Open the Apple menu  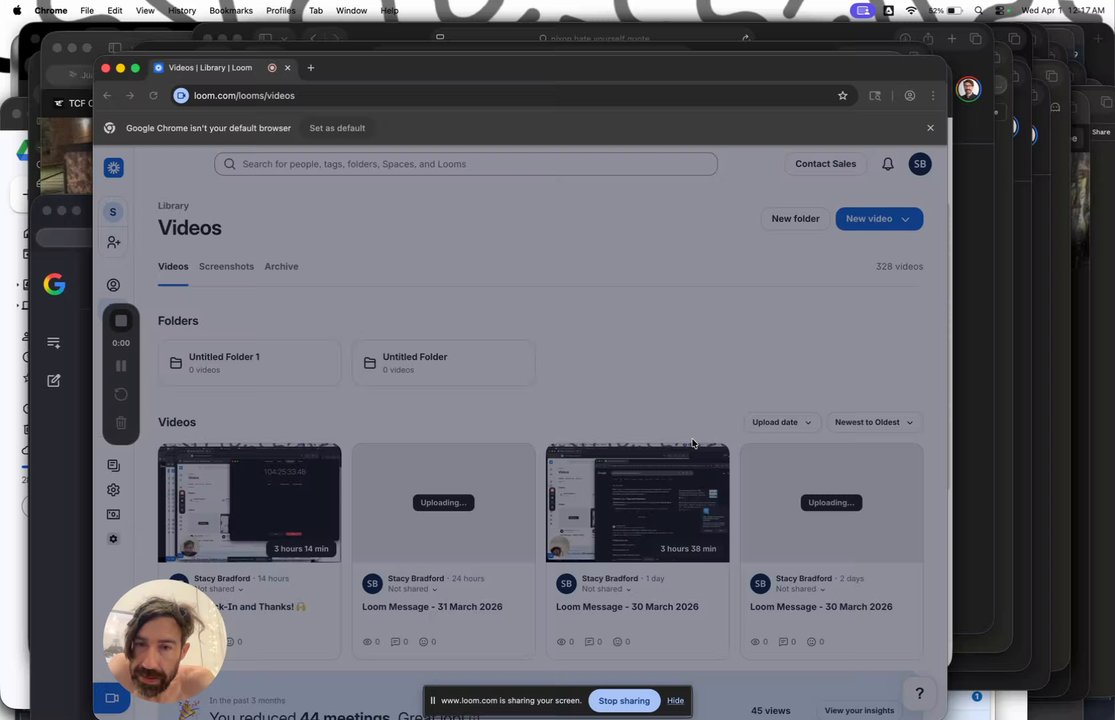17,11
